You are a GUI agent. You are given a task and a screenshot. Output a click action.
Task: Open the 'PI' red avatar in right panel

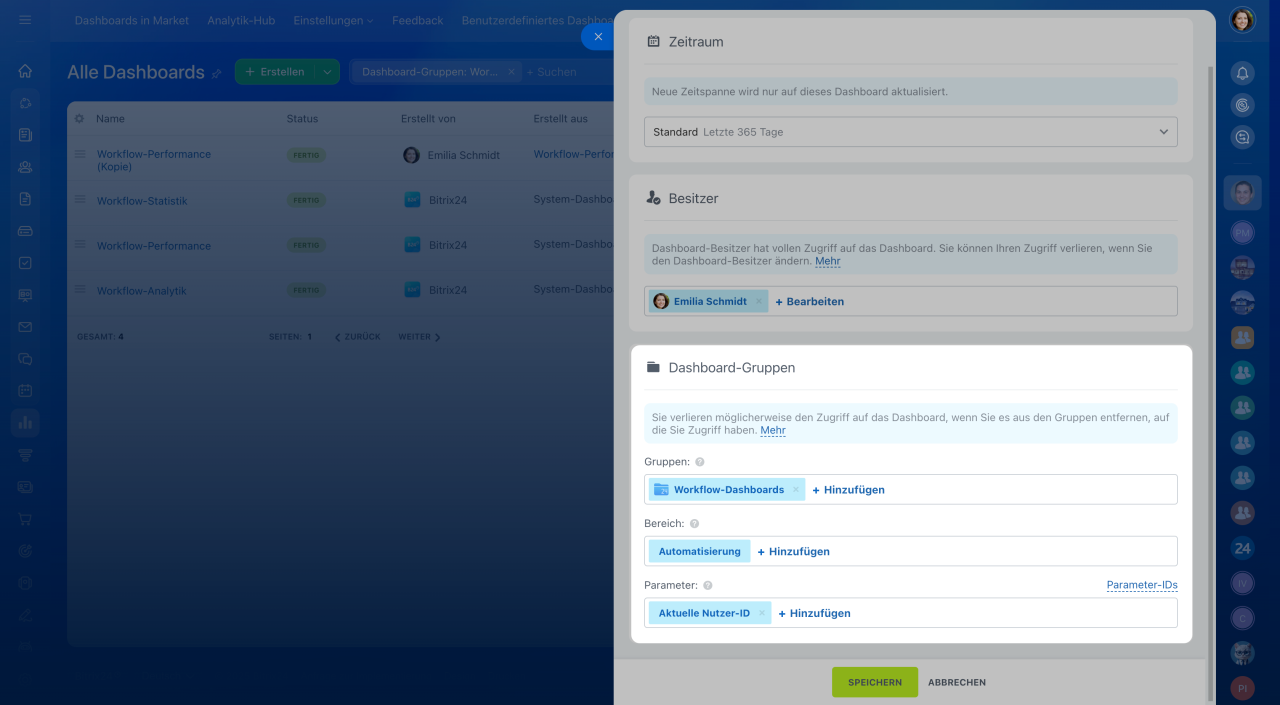1242,688
